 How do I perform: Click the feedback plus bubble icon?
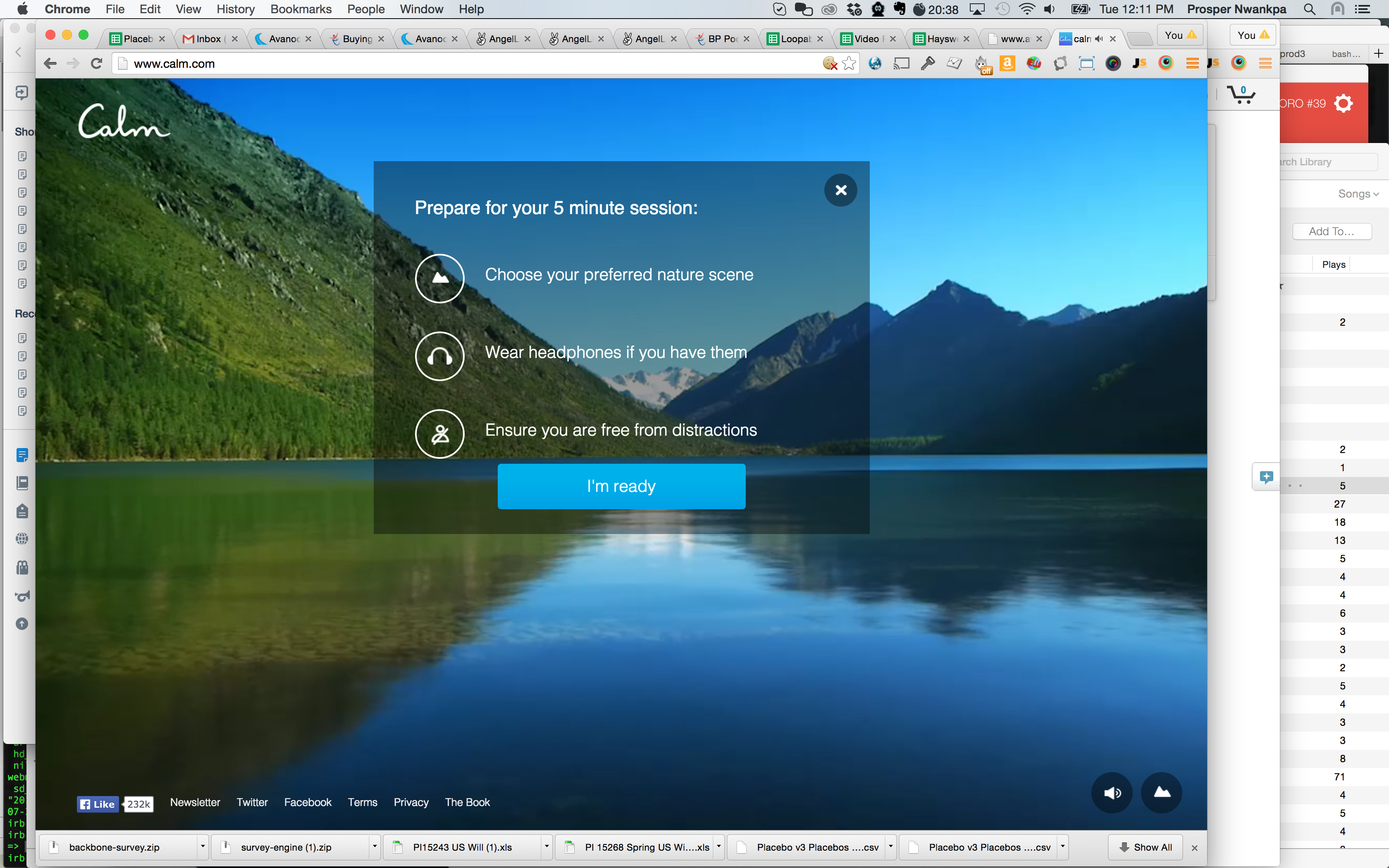pos(1265,477)
